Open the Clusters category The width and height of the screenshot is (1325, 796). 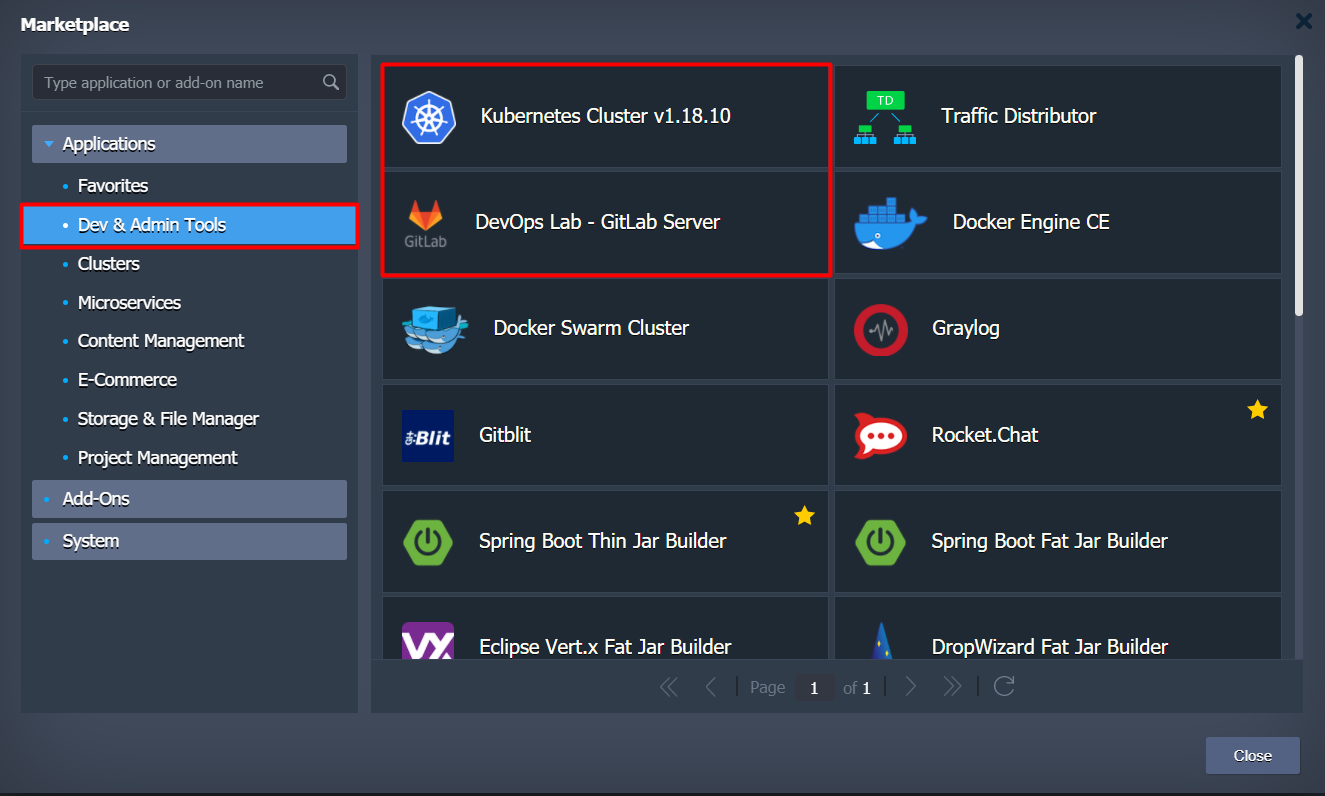[109, 264]
